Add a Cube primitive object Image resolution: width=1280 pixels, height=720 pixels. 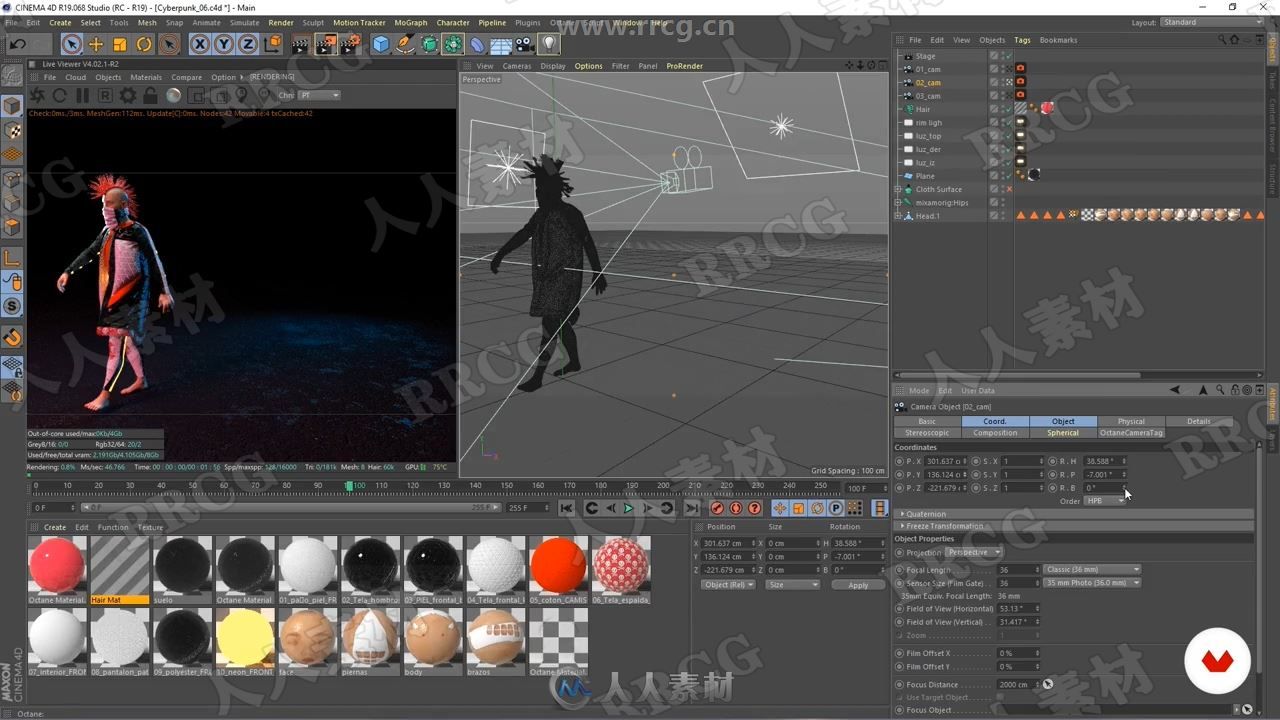point(381,44)
